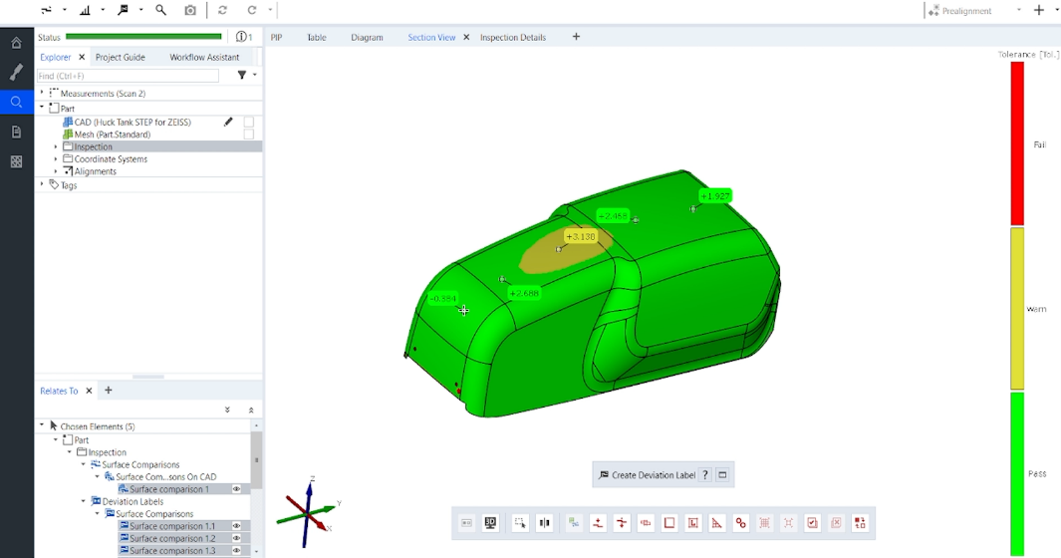1061x558 pixels.
Task: Toggle visibility eye of Surface comparison 1.2
Action: (x=237, y=538)
